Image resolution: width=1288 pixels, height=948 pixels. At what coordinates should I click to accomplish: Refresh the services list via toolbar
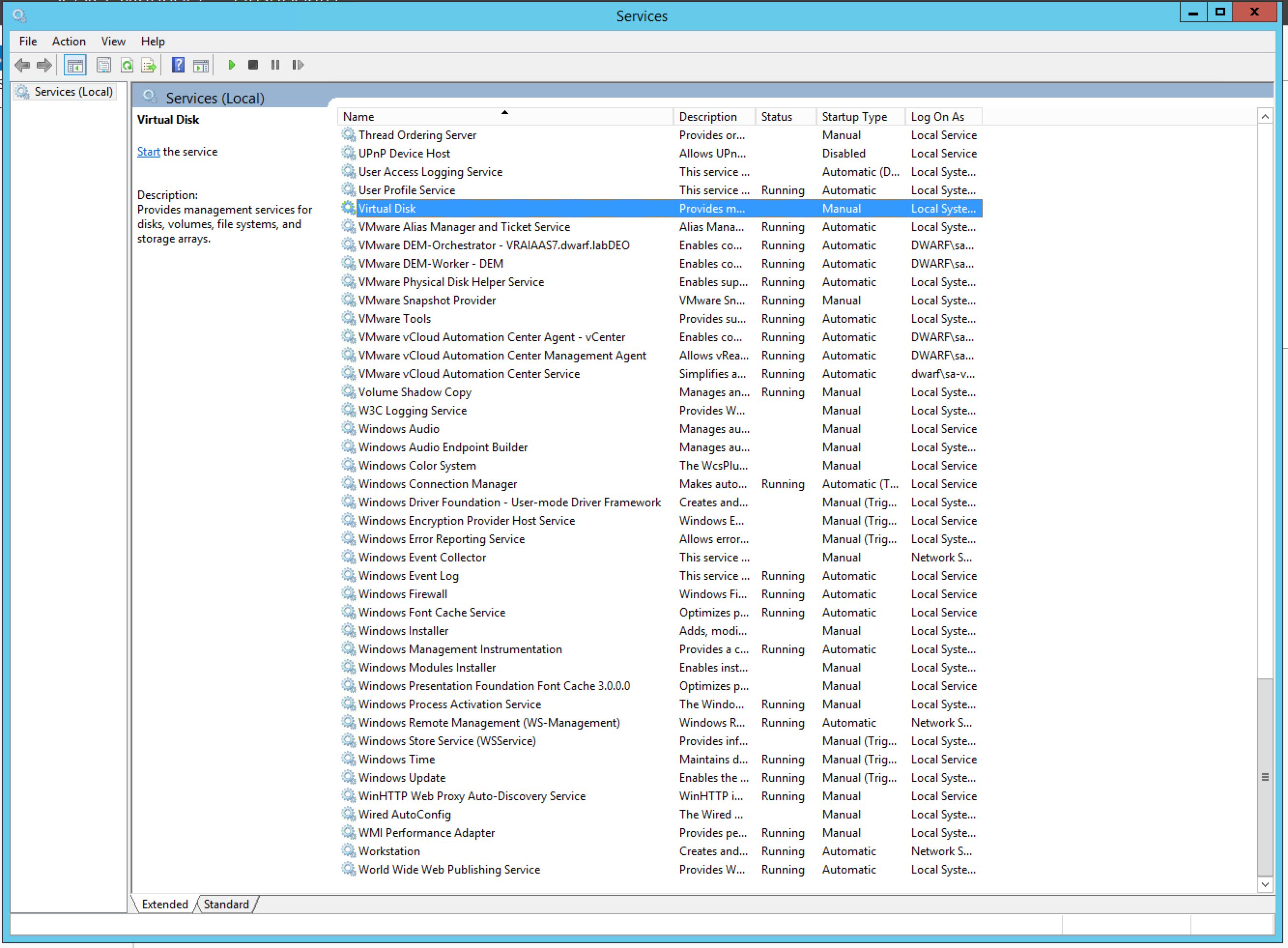coord(127,65)
